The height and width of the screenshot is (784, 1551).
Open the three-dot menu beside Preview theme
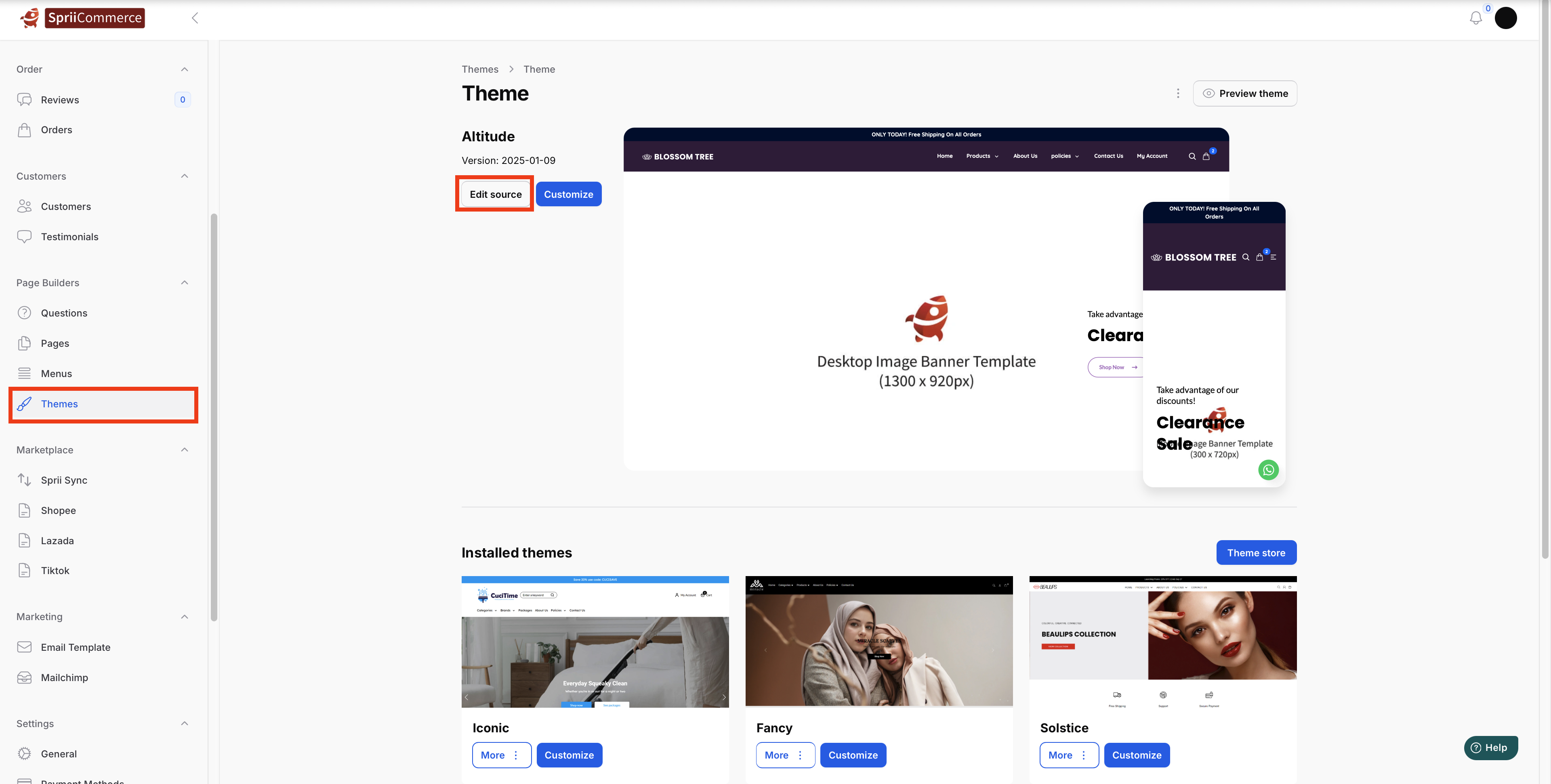pyautogui.click(x=1178, y=93)
